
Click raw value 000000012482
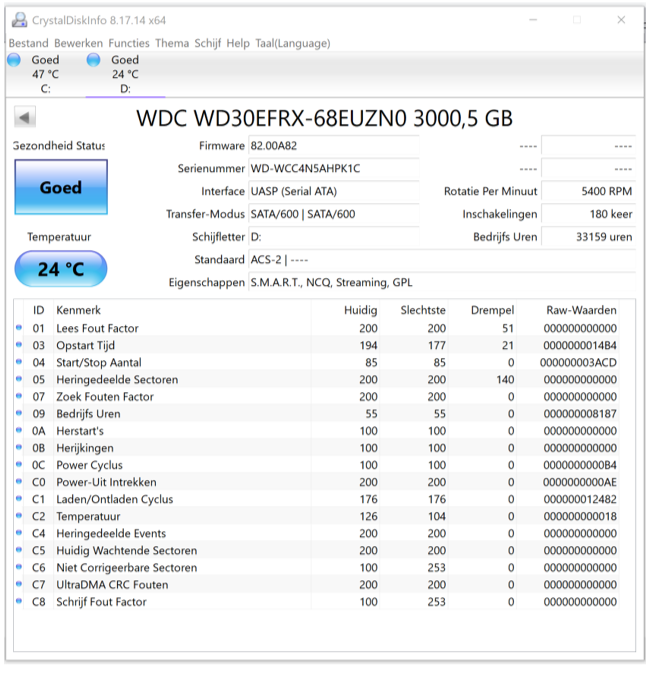(x=580, y=499)
